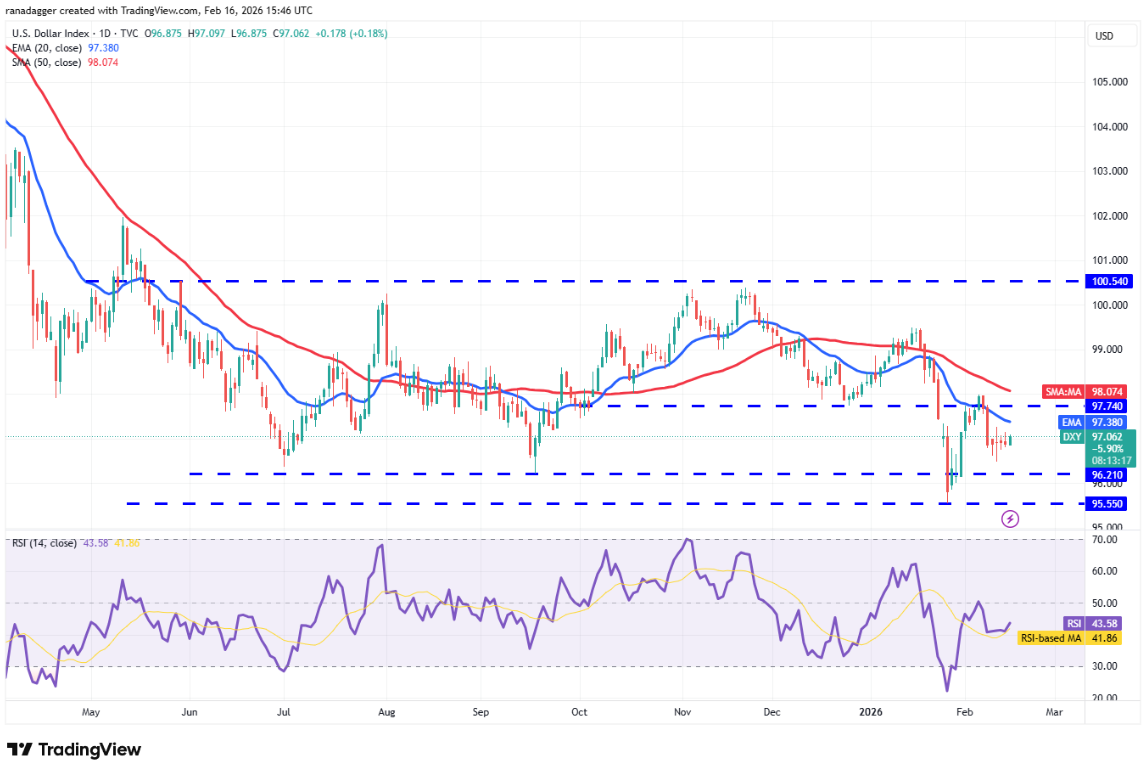1147x774 pixels.
Task: Open the USD currency selector
Action: tap(1104, 36)
